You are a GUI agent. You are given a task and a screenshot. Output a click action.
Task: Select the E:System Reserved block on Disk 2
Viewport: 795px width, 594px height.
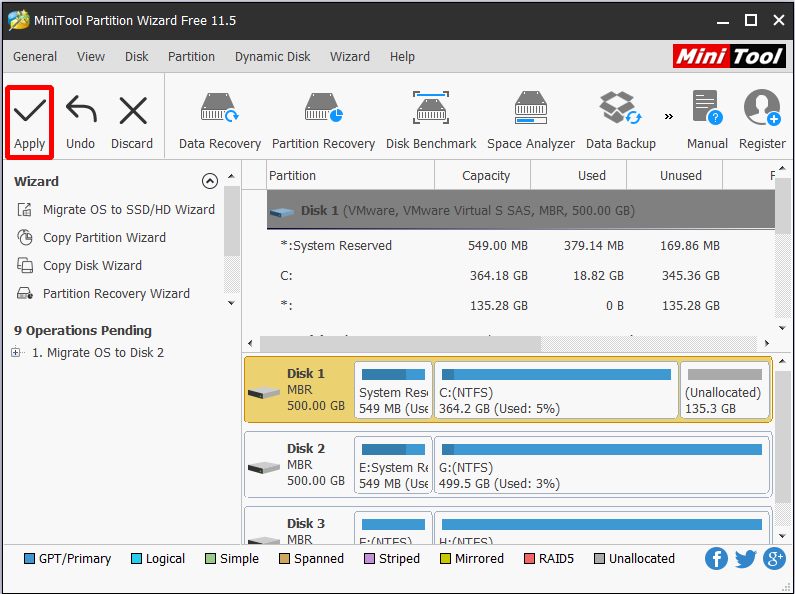click(x=393, y=465)
